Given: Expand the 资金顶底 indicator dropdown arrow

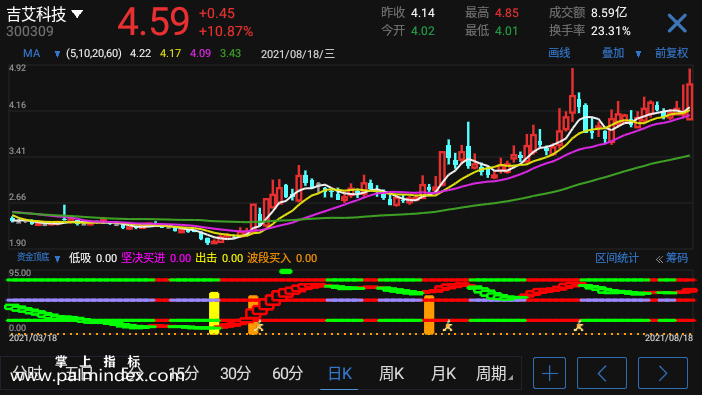Looking at the screenshot, I should 57,259.
